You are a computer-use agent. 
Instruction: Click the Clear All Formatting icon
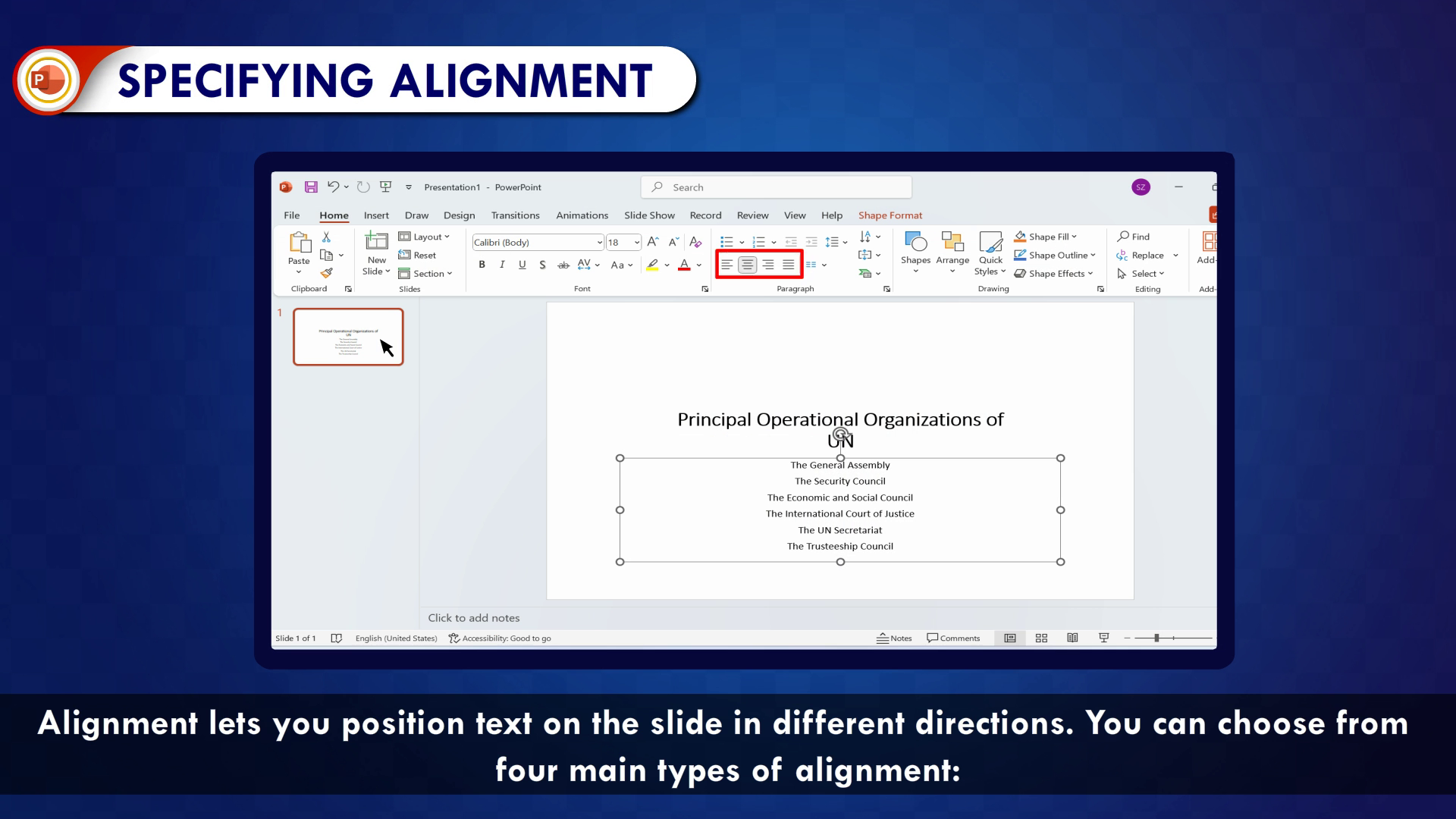(x=695, y=242)
